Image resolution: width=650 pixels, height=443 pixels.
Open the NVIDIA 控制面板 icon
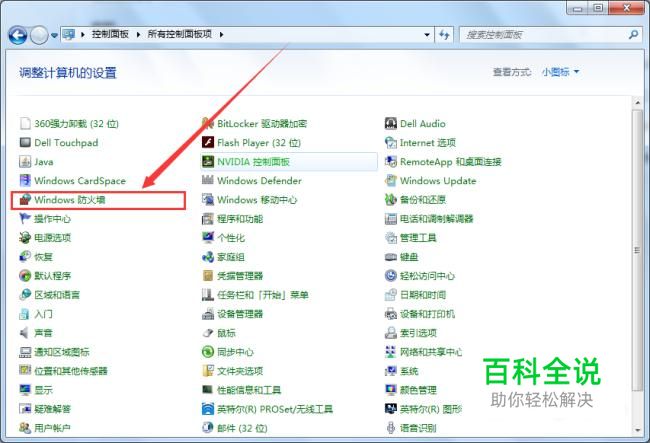(207, 162)
